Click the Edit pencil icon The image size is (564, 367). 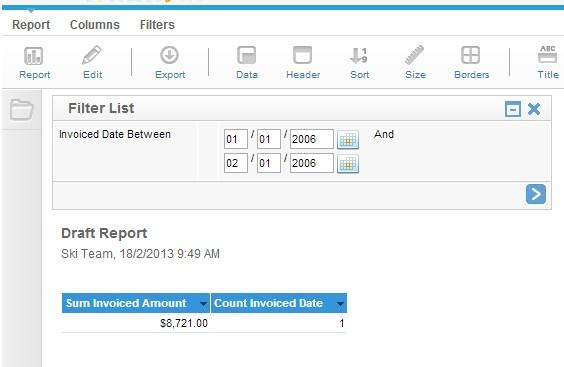[x=92, y=55]
